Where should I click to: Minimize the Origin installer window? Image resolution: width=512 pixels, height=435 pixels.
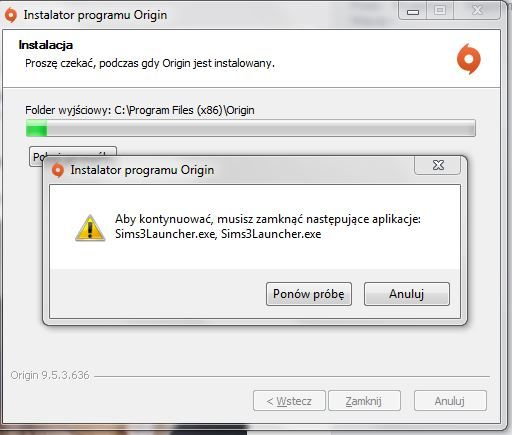pyautogui.click(x=413, y=11)
